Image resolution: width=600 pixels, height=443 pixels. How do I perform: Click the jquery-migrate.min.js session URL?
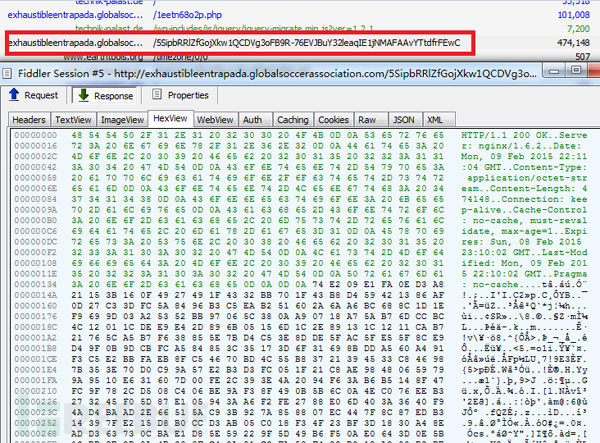click(x=264, y=29)
